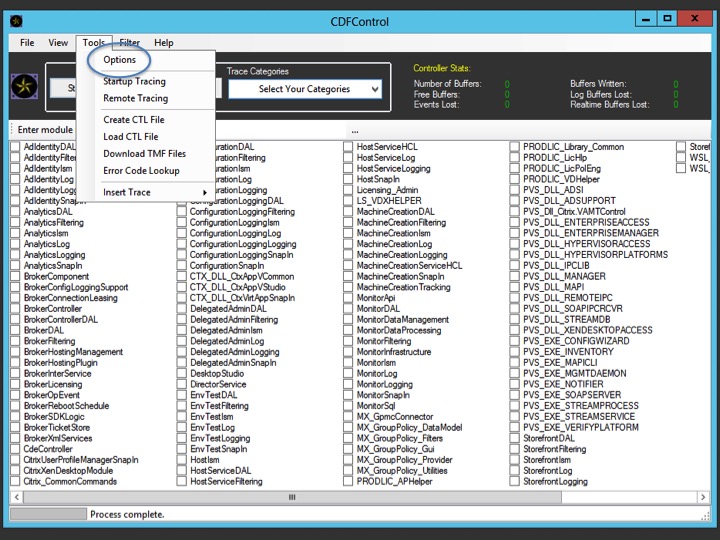Expand the Insert Trace submenu

click(155, 192)
